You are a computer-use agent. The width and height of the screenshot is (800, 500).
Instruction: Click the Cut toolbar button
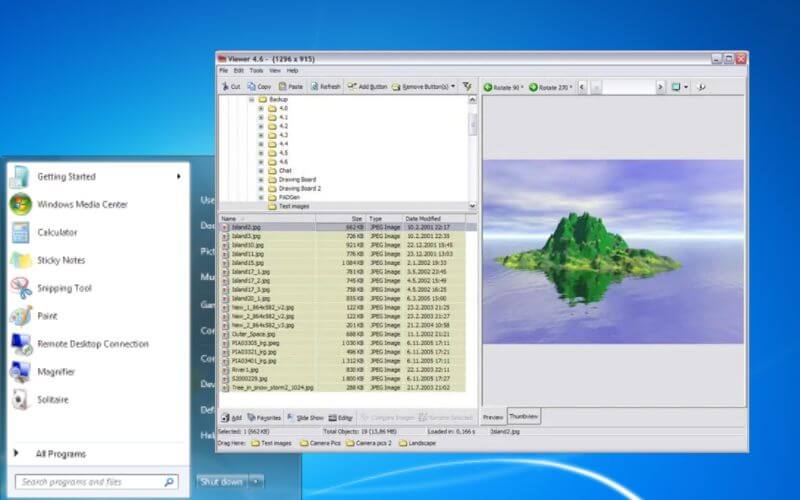[230, 87]
